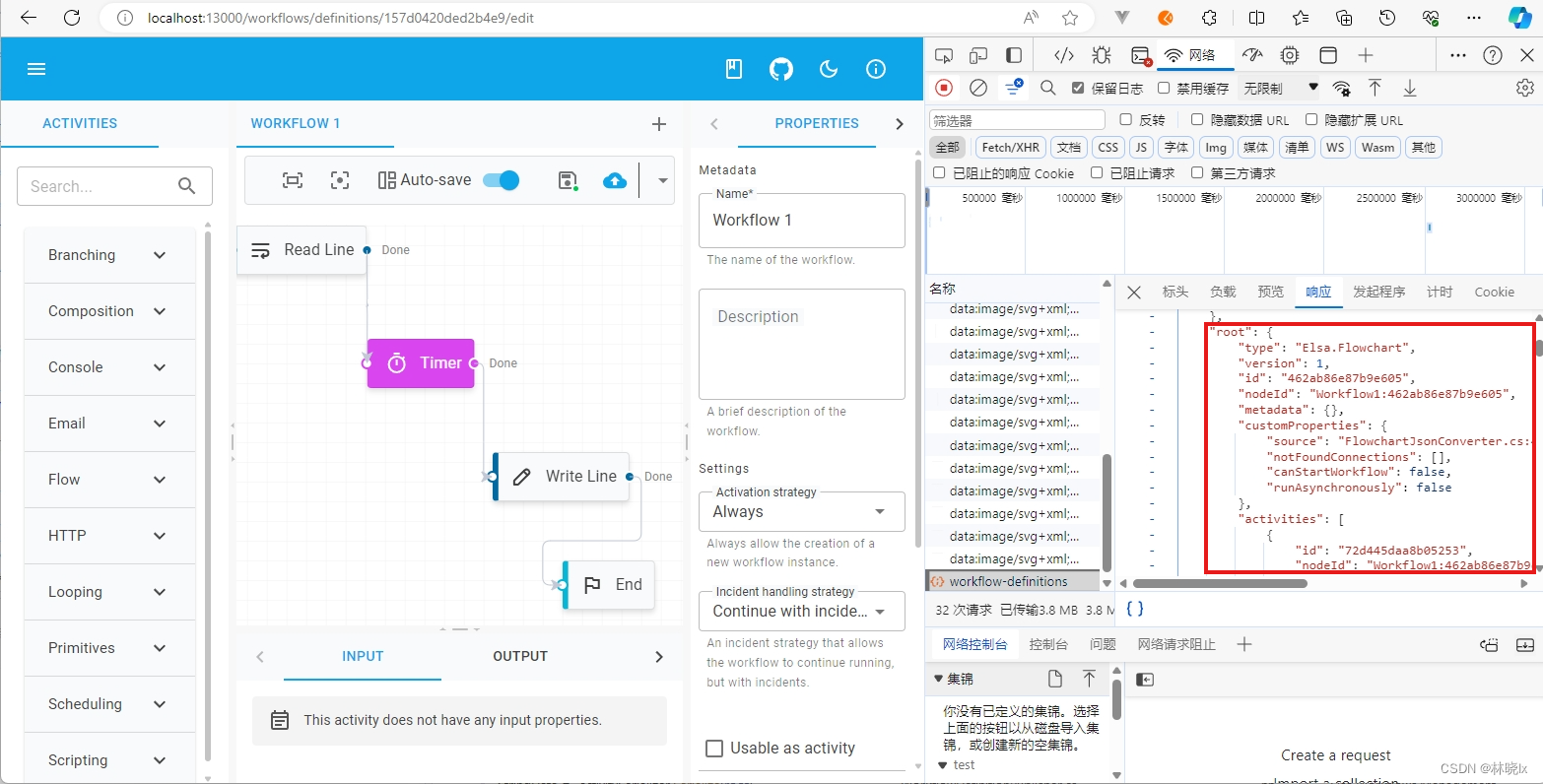Click the add new tab plus icon
Viewport: 1543px width, 784px height.
click(x=659, y=124)
